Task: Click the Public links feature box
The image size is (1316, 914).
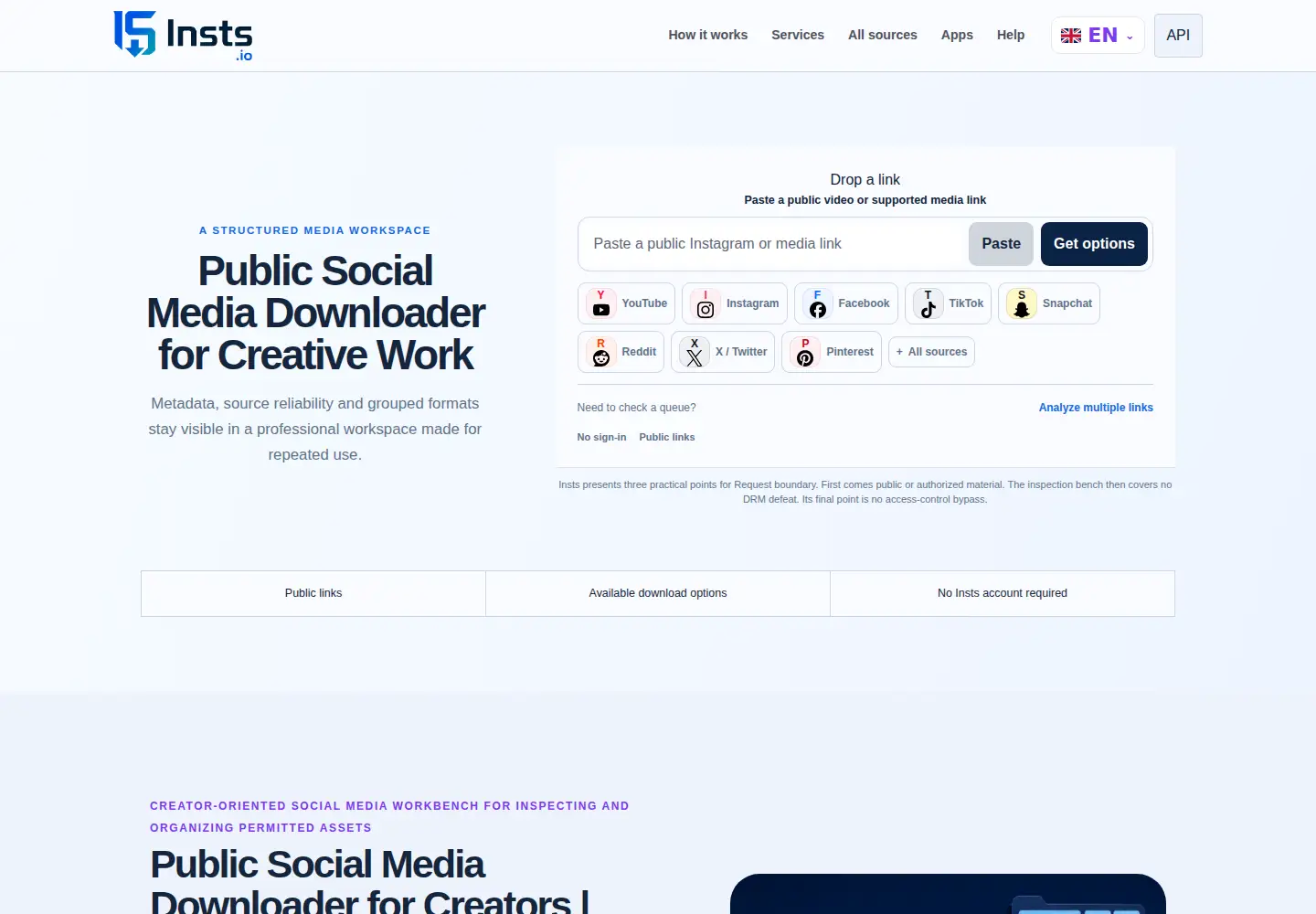Action: (313, 593)
